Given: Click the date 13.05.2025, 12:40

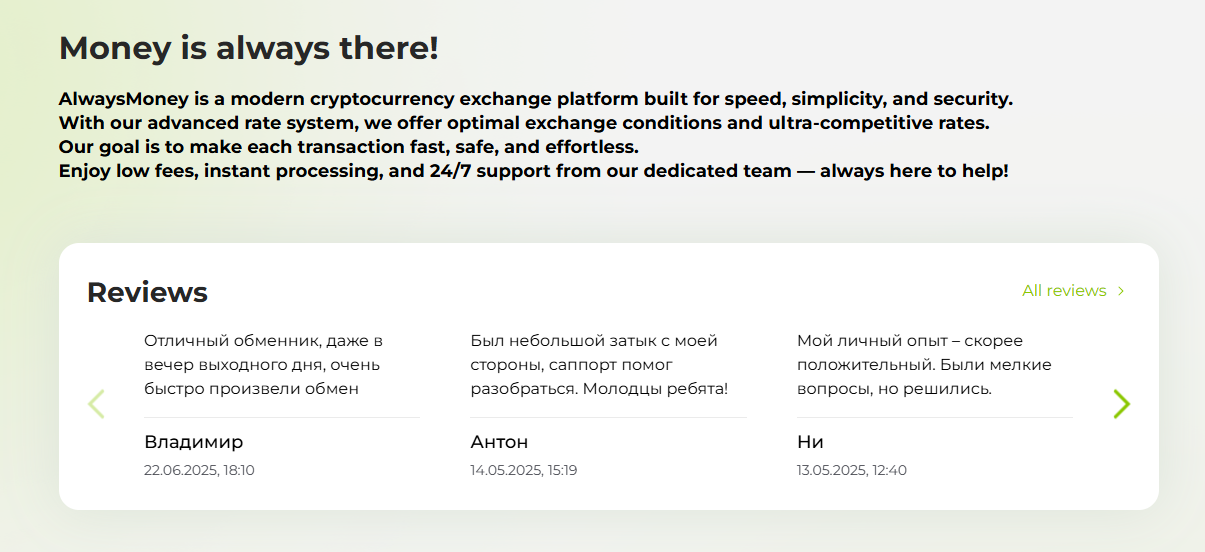Looking at the screenshot, I should point(852,470).
